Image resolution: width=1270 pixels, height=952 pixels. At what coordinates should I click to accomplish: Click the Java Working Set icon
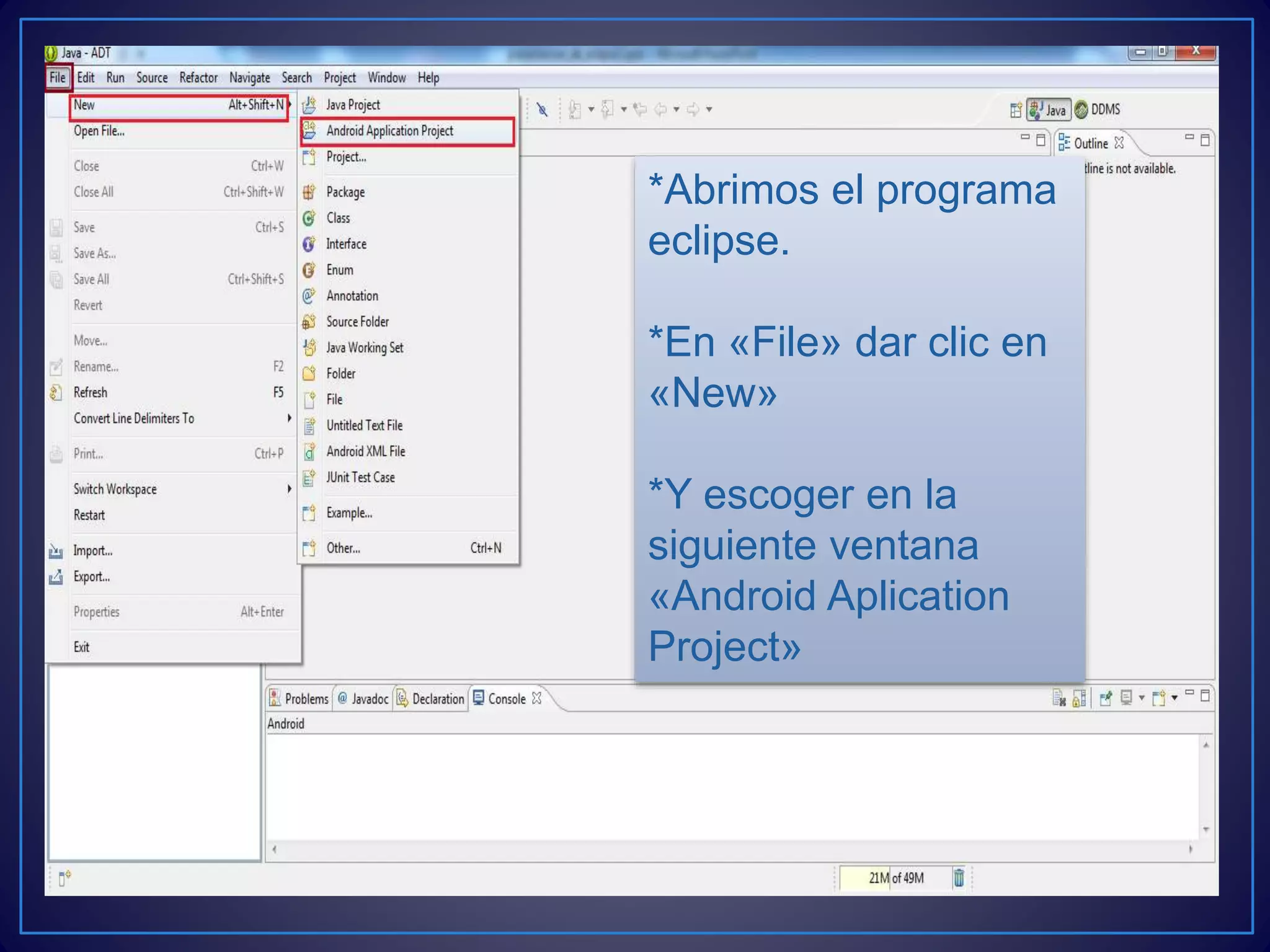tap(309, 348)
